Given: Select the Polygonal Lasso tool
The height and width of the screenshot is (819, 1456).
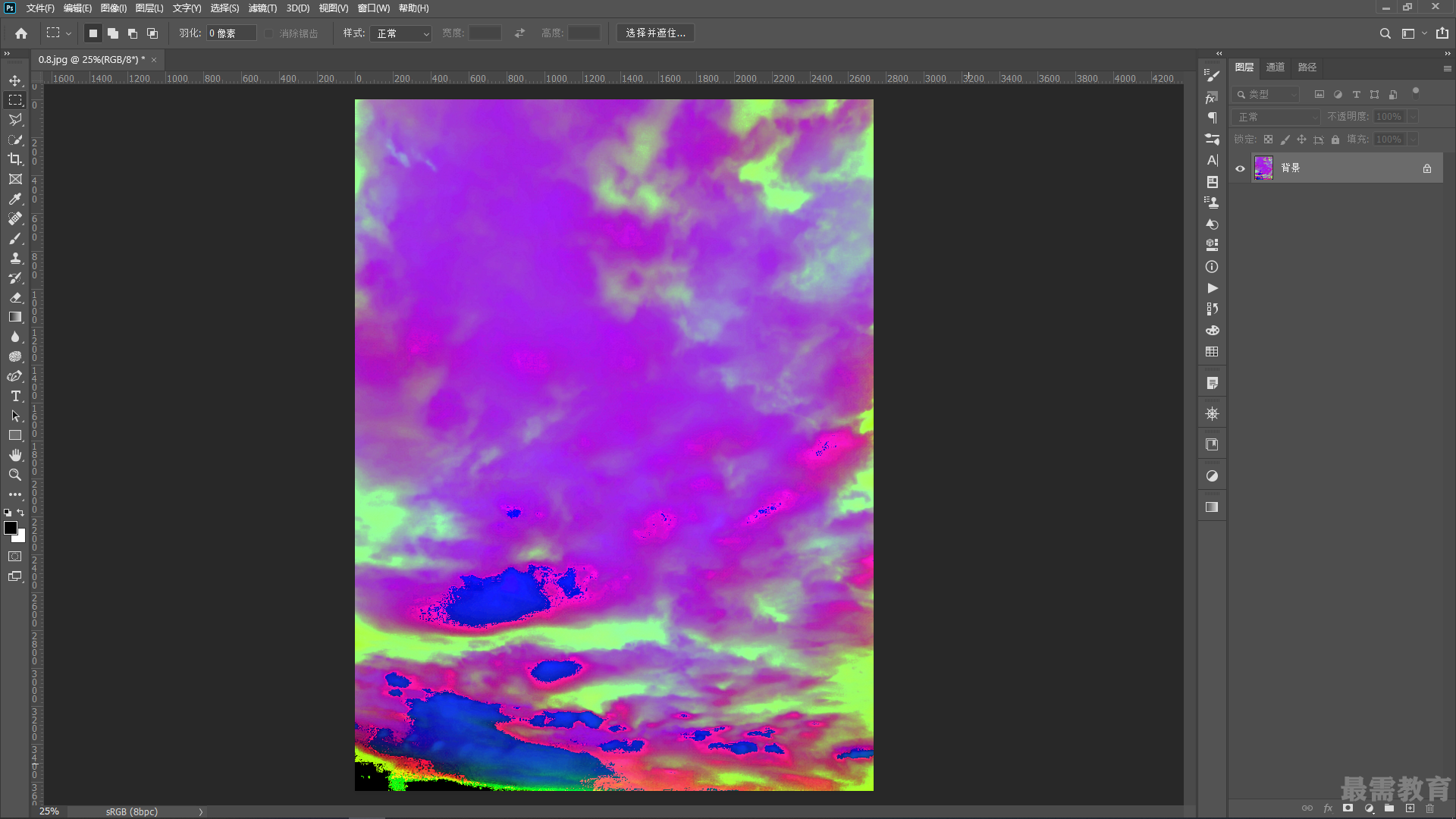Looking at the screenshot, I should (x=15, y=120).
